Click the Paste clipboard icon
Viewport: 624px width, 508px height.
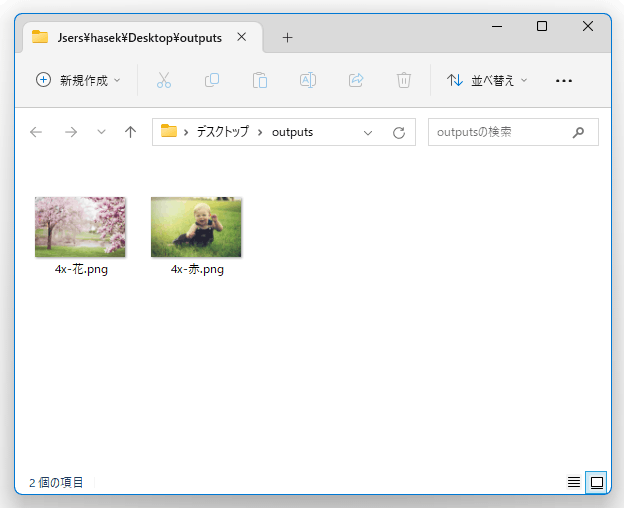[260, 80]
